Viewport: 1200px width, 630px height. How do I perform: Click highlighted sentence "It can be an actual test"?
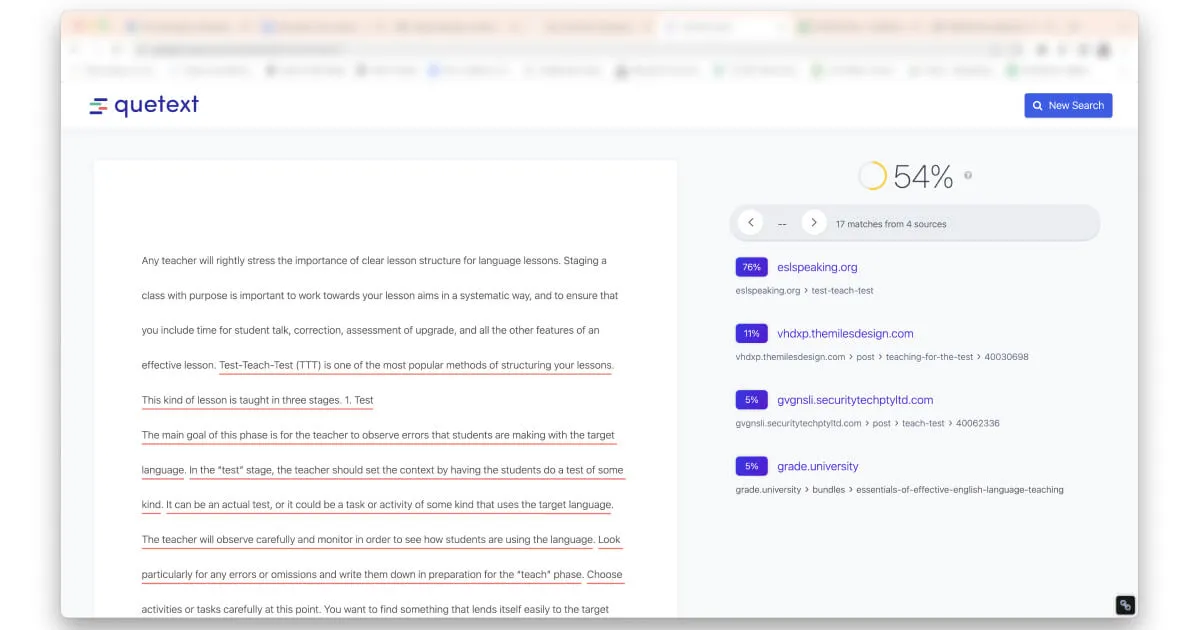click(389, 505)
